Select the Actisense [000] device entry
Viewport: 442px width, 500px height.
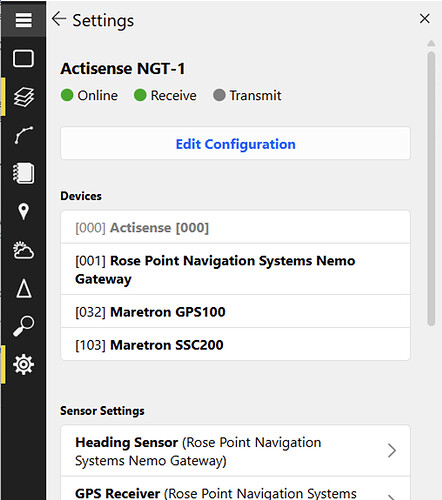[235, 227]
